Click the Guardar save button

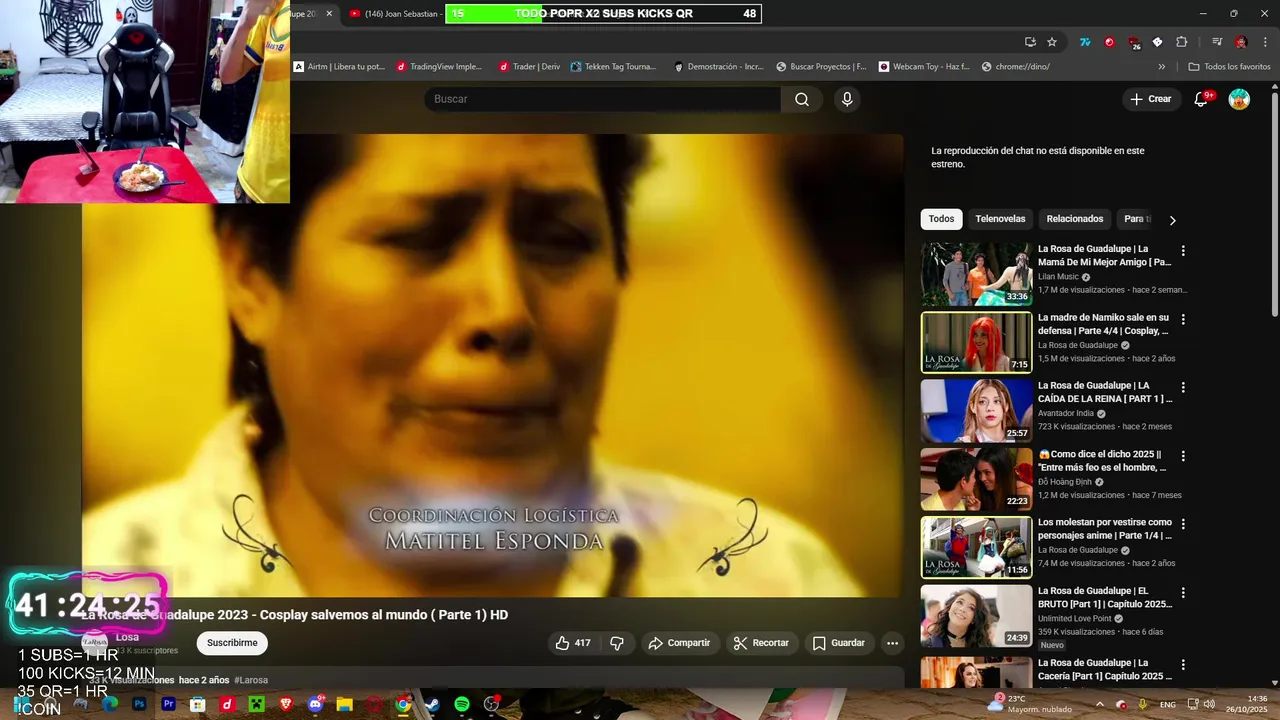tap(838, 643)
